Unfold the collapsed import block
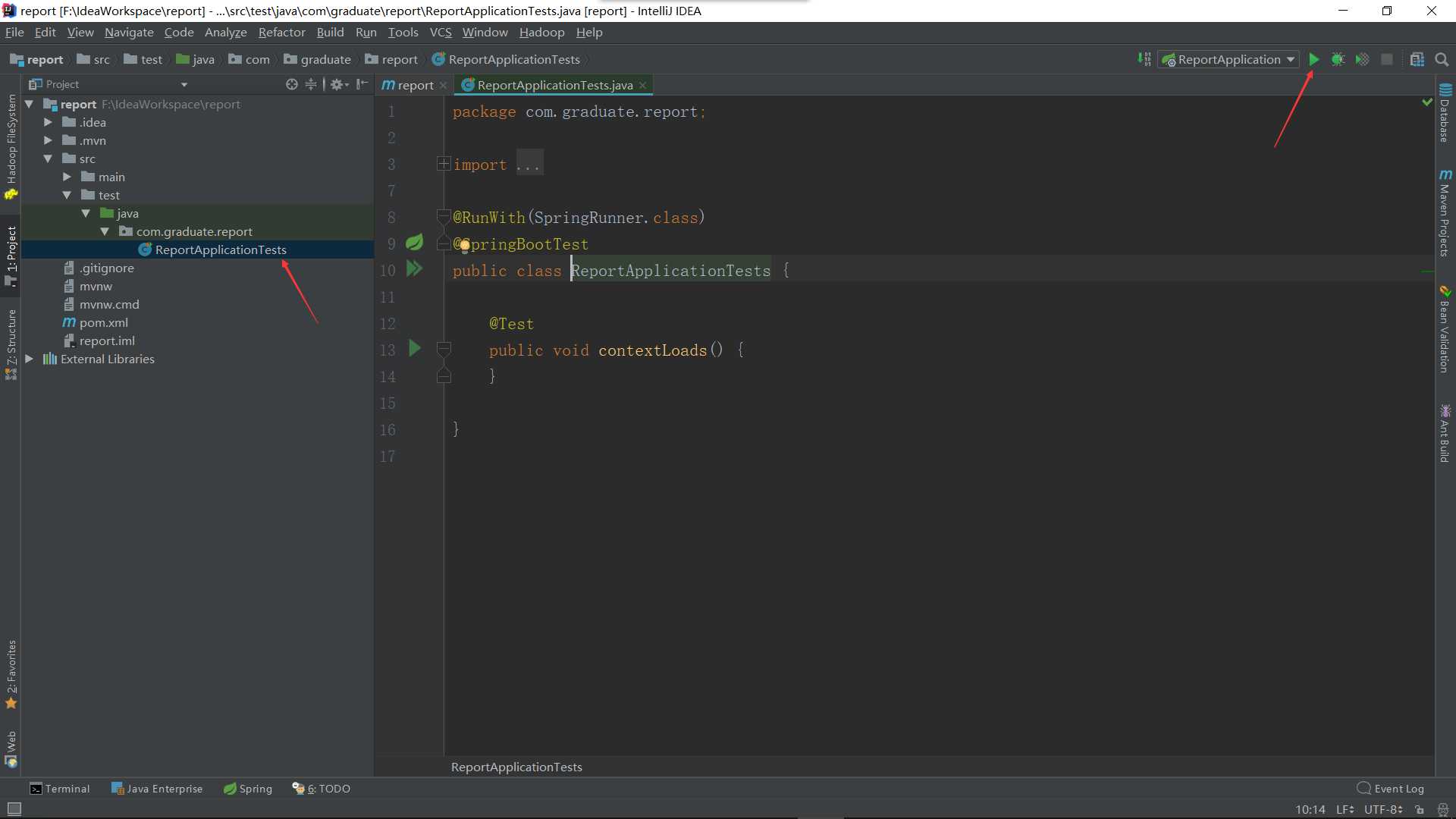Screen dimensions: 1456x819 444,164
